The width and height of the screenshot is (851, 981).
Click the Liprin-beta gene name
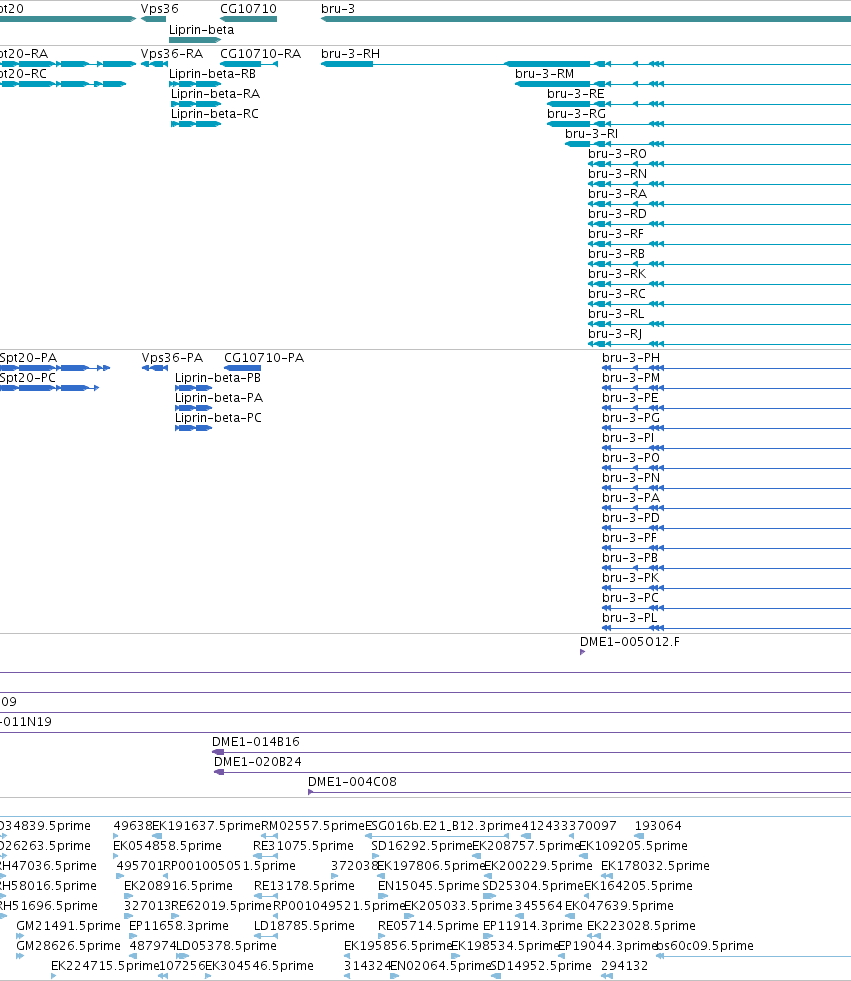pos(201,29)
